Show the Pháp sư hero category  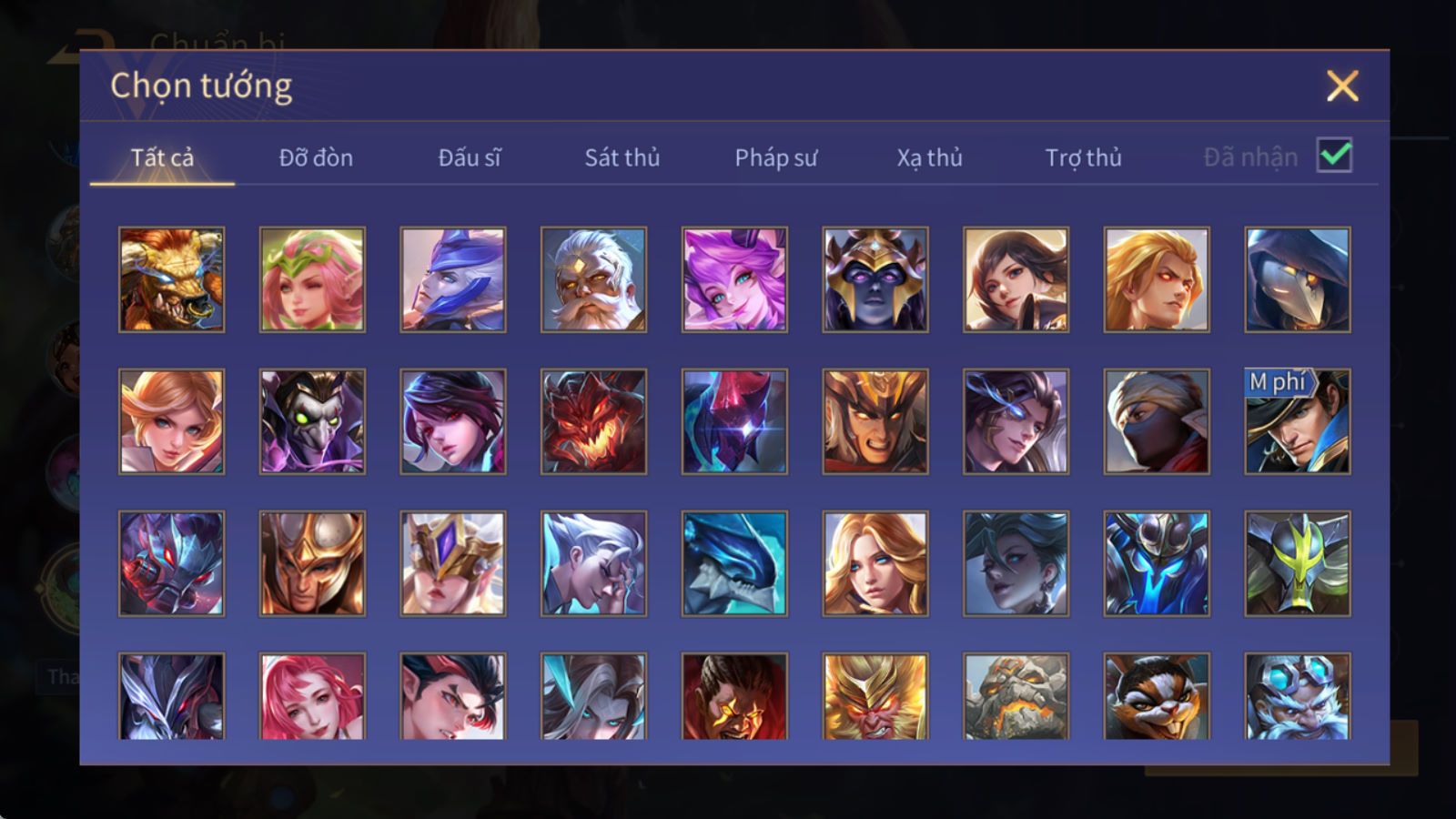point(776,157)
